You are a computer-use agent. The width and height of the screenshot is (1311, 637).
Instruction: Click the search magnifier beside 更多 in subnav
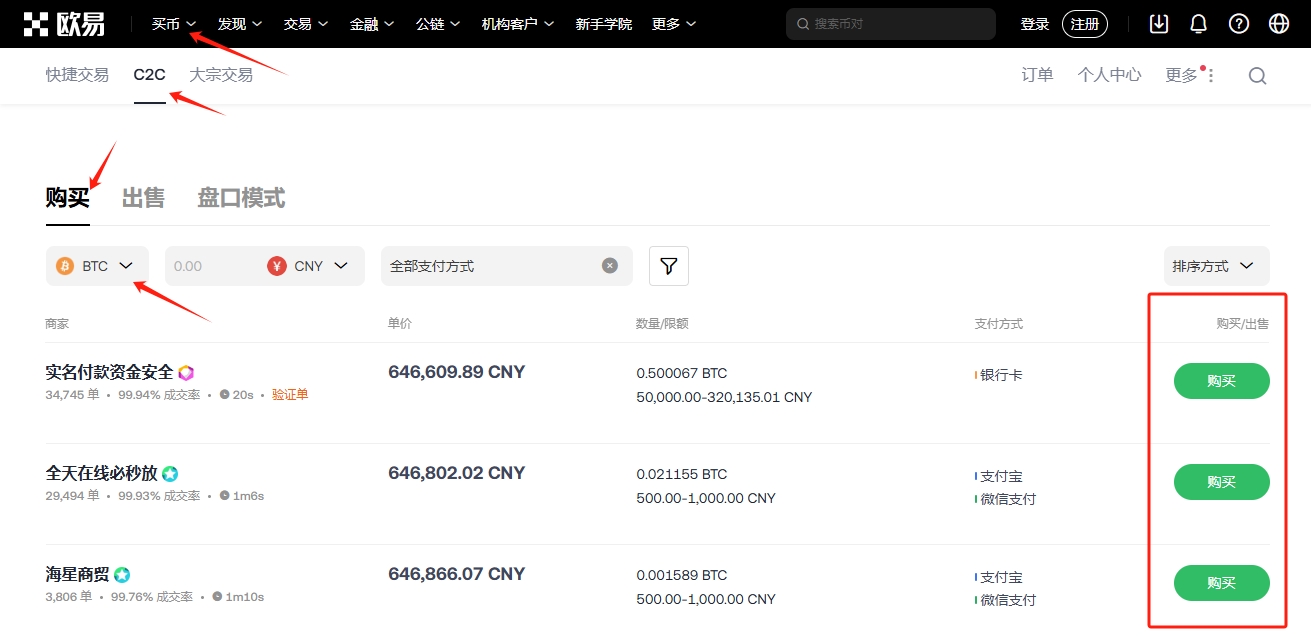pyautogui.click(x=1256, y=75)
